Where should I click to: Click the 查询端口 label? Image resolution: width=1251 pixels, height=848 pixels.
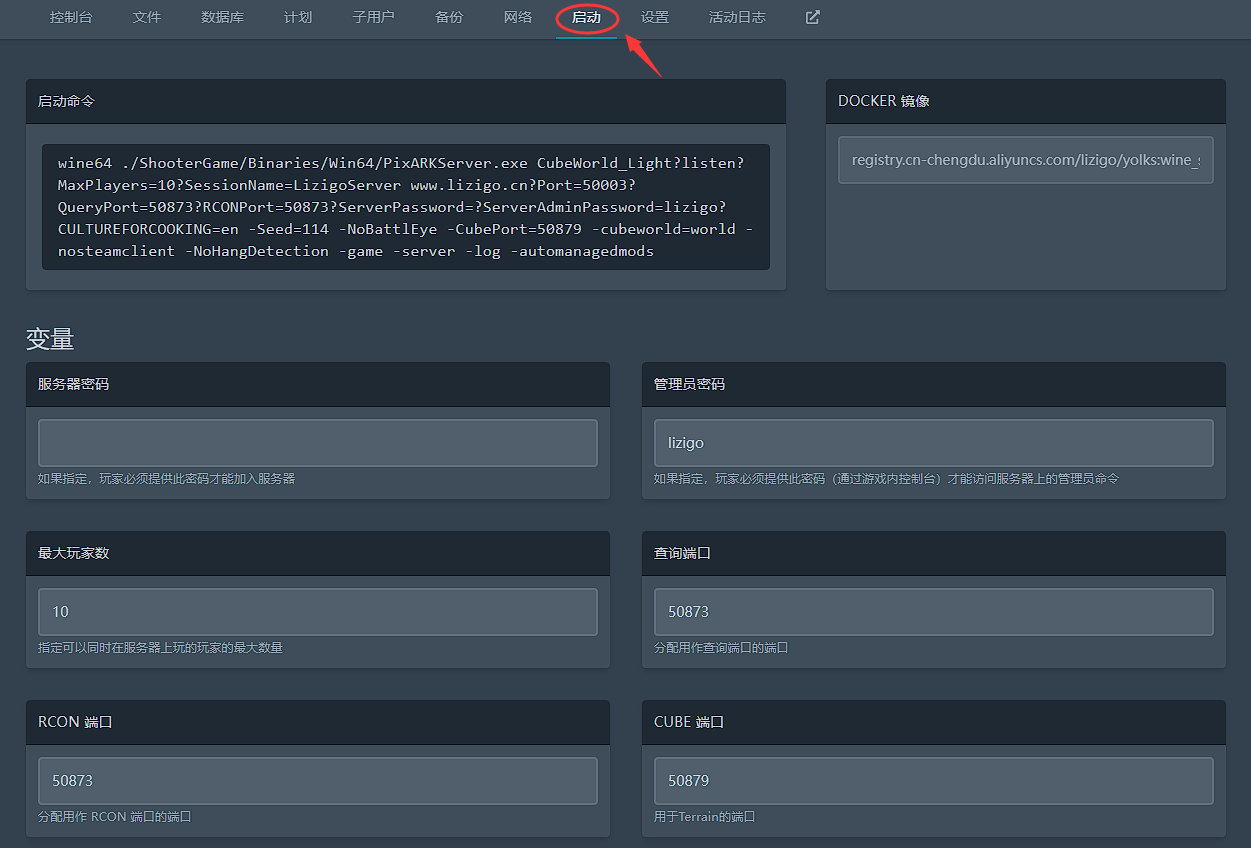click(x=683, y=553)
